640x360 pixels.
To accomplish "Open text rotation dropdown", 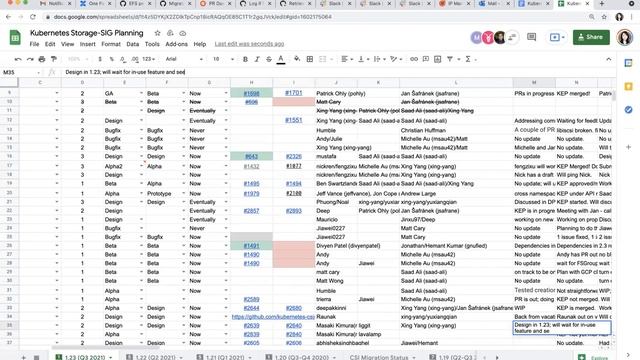I will tap(395, 59).
